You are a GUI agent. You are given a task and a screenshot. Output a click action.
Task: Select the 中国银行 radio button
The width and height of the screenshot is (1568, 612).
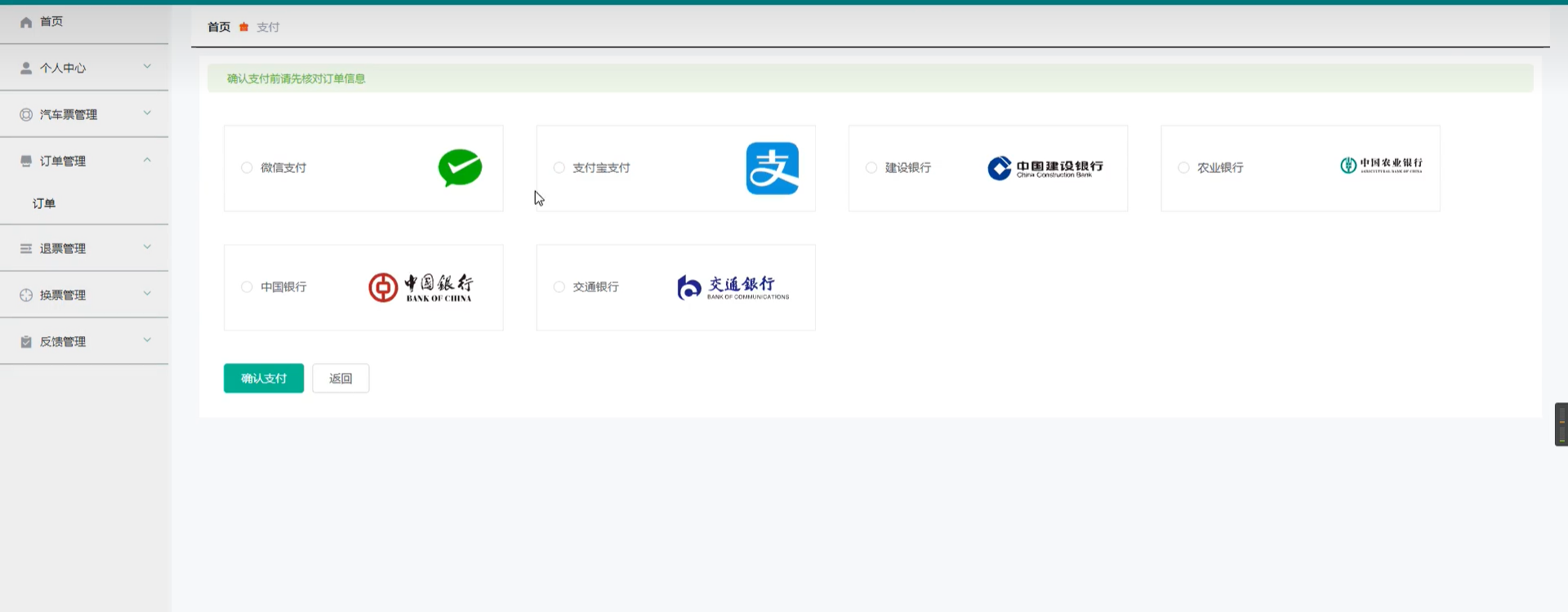(x=247, y=287)
